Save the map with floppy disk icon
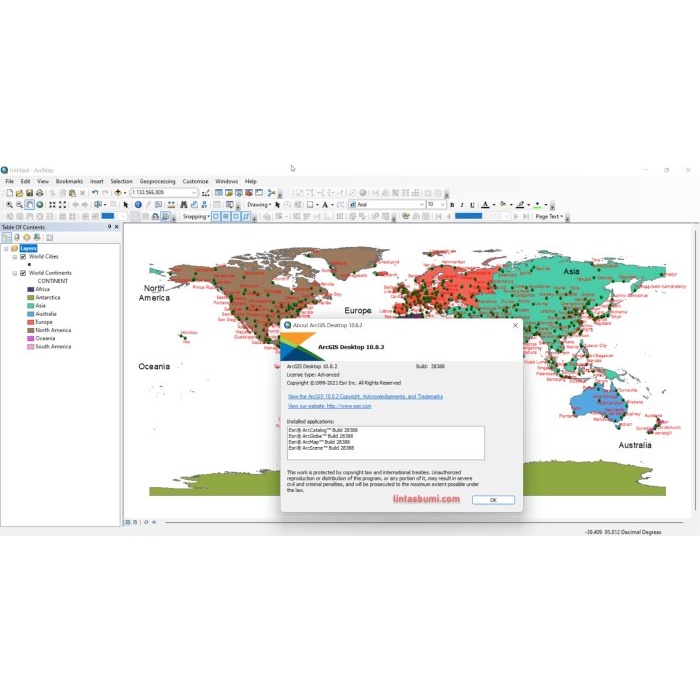700x700 pixels. [29, 193]
